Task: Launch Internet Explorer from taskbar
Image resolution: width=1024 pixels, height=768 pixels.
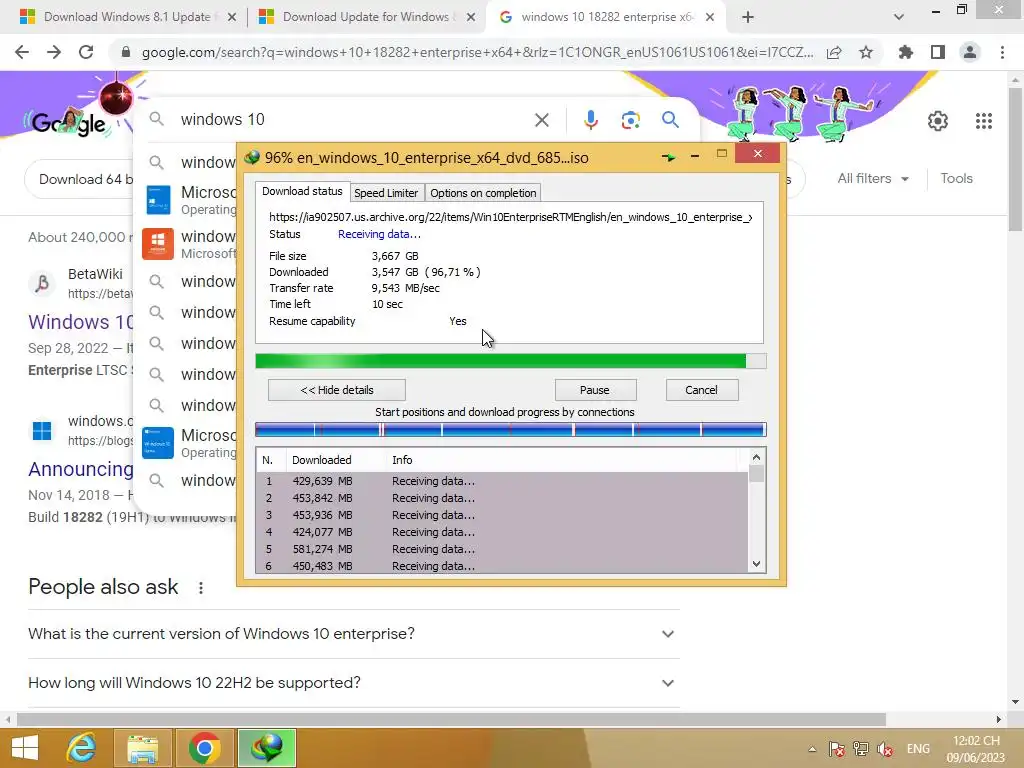Action: pyautogui.click(x=81, y=748)
